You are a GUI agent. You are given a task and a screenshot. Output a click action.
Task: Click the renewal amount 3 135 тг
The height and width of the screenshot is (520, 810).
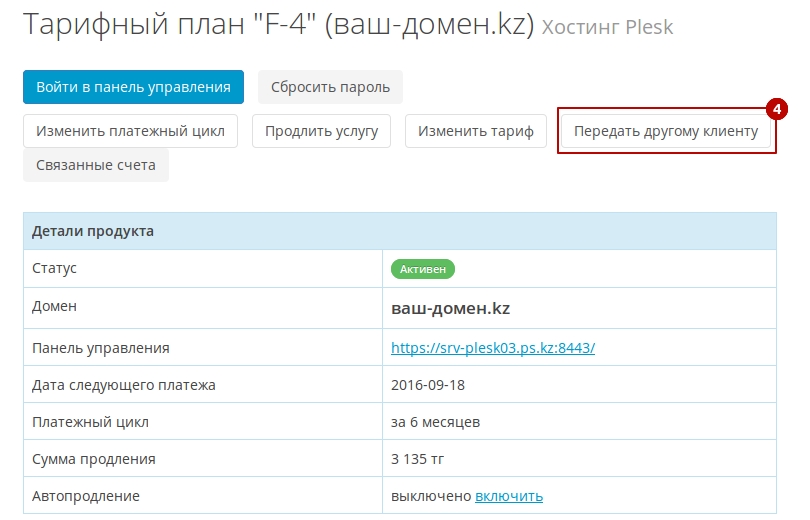tap(417, 459)
